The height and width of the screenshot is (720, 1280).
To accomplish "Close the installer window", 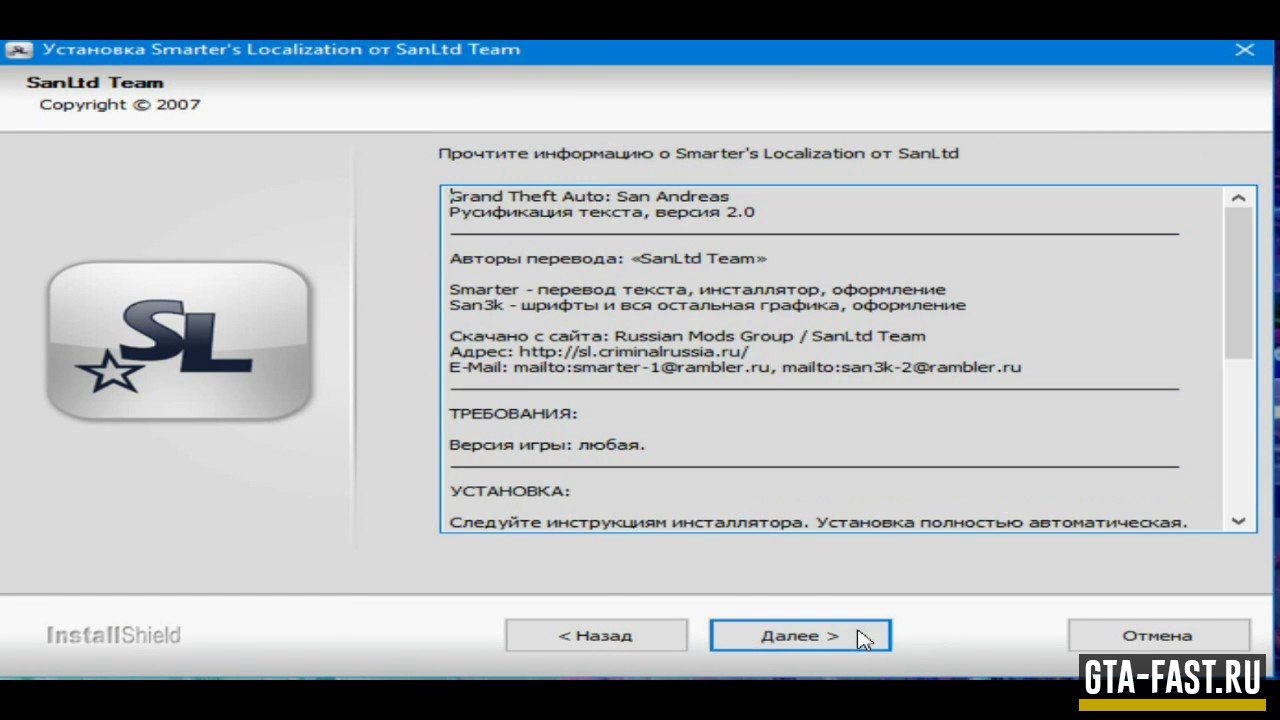I will pyautogui.click(x=1245, y=50).
